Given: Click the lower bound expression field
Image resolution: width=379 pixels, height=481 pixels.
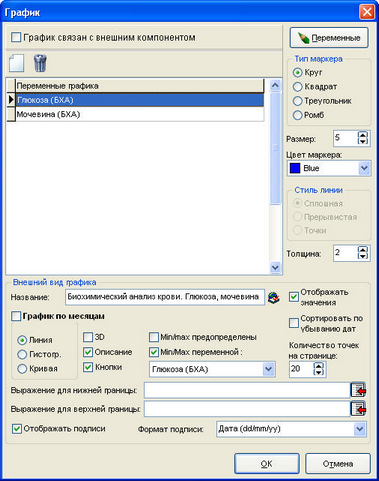Looking at the screenshot, I should click(x=247, y=390).
